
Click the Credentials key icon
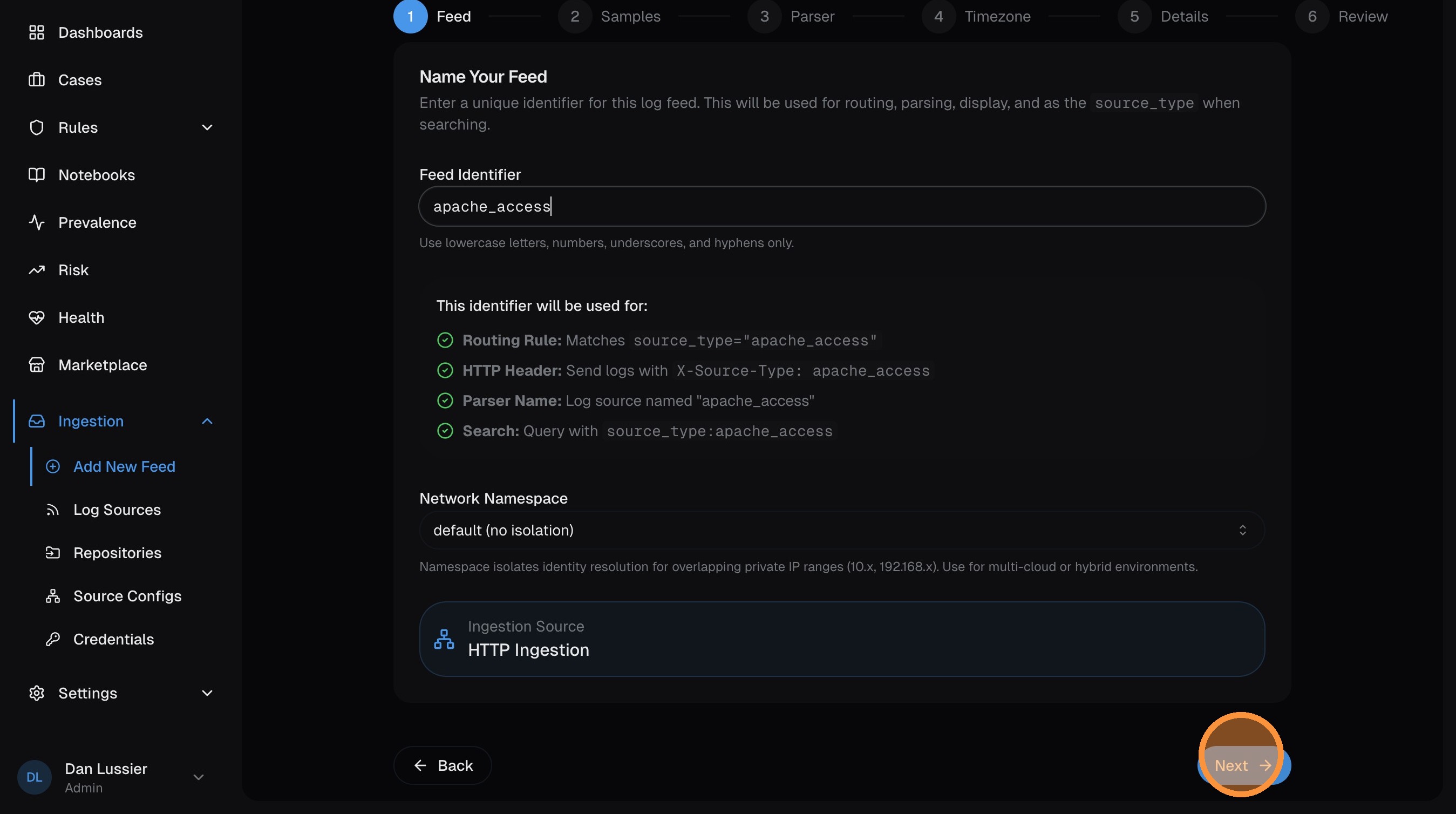52,639
